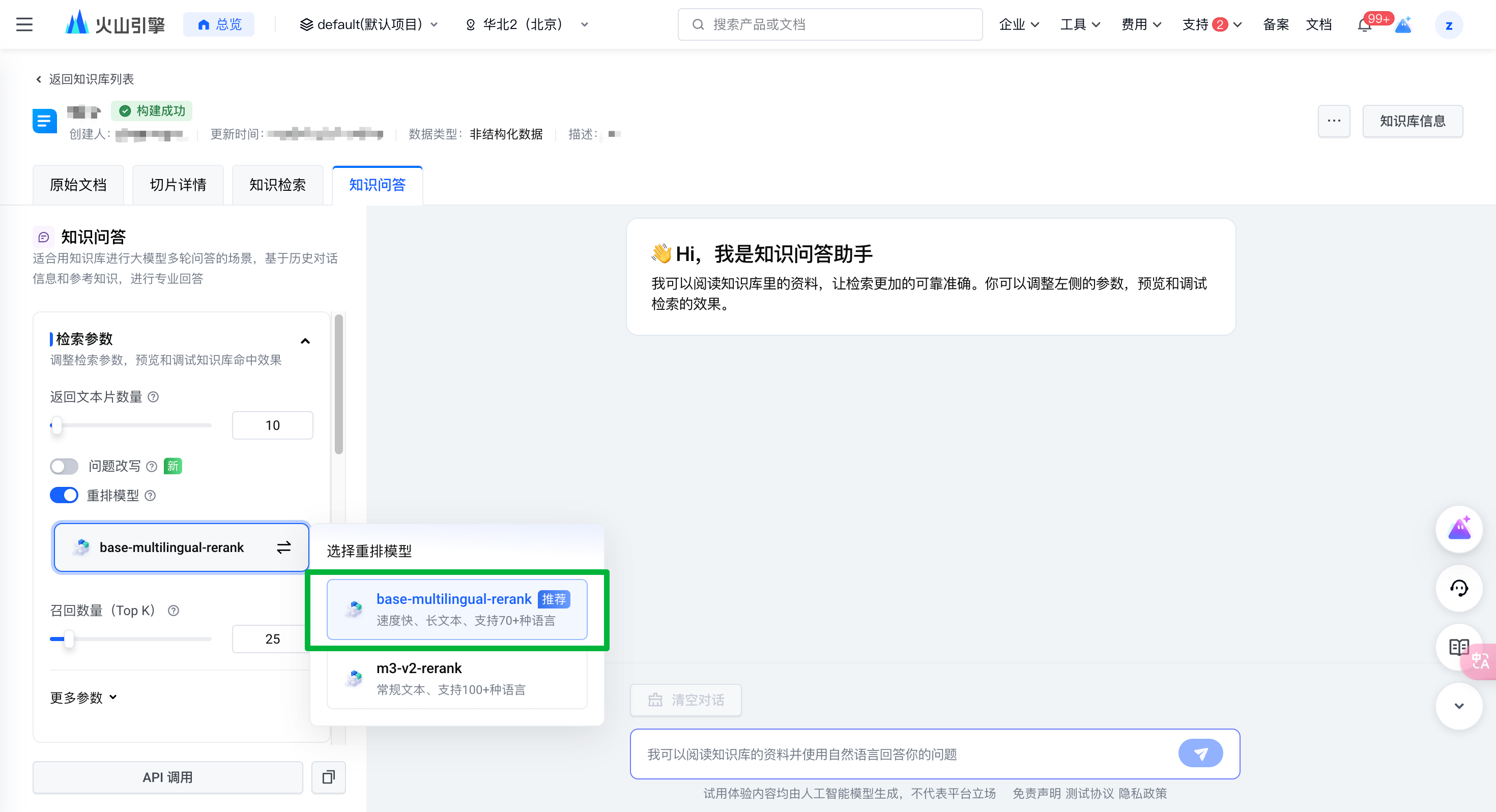Switch to the 知识检索 tab
The width and height of the screenshot is (1496, 812).
point(278,185)
